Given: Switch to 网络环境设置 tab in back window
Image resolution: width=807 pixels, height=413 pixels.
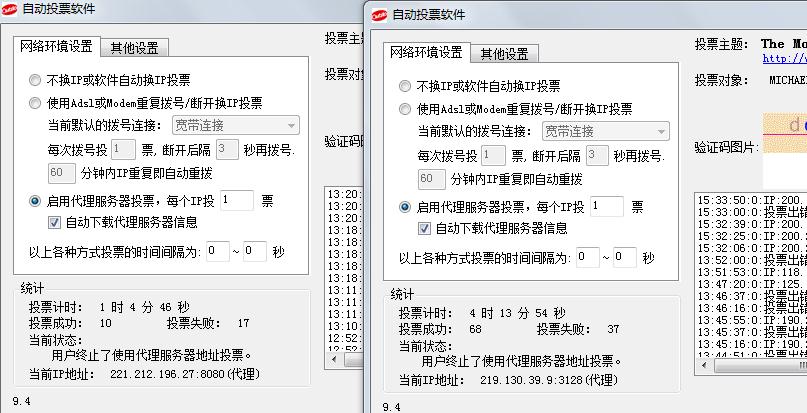Looking at the screenshot, I should tap(56, 46).
